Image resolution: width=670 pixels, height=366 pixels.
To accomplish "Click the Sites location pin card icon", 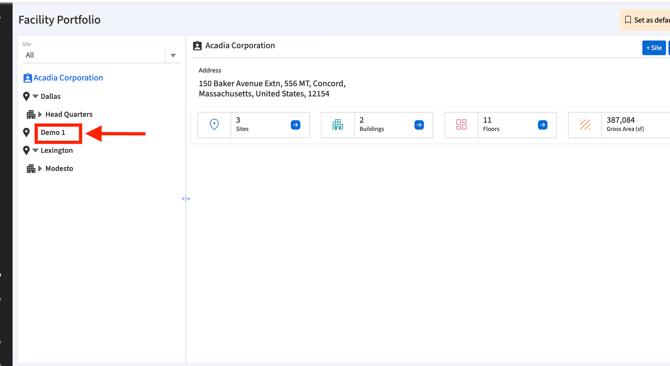I will (214, 125).
